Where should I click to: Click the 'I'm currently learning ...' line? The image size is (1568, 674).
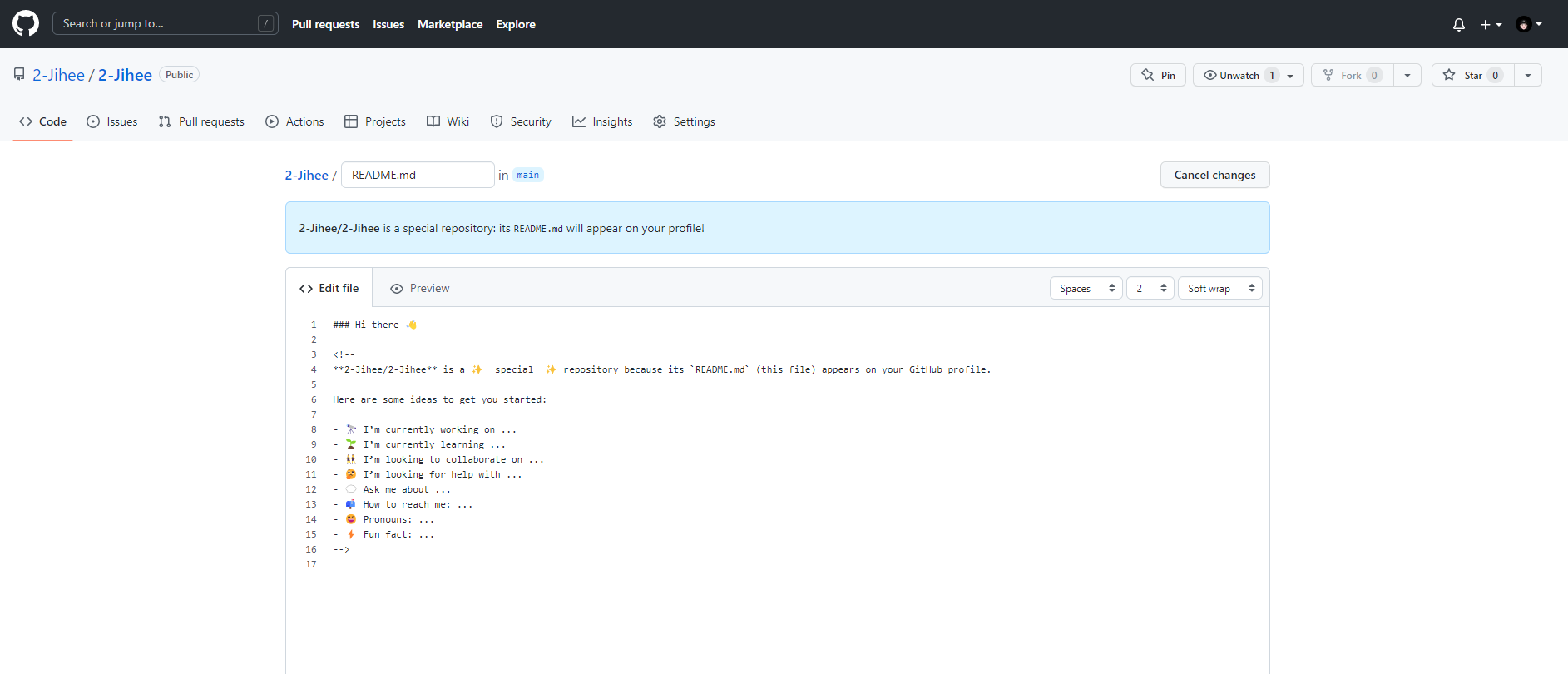coord(419,444)
